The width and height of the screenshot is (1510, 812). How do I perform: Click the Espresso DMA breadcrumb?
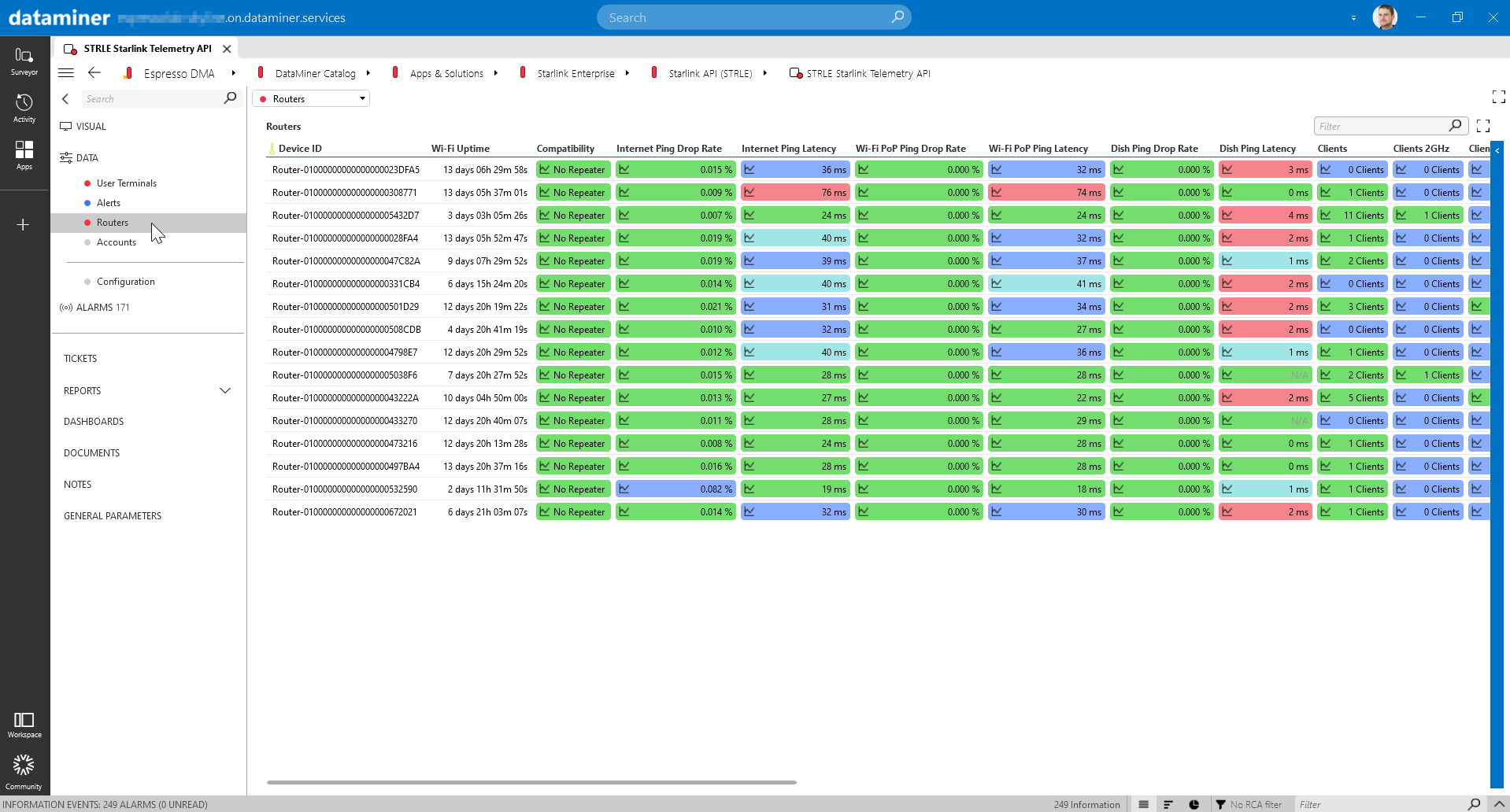point(179,73)
